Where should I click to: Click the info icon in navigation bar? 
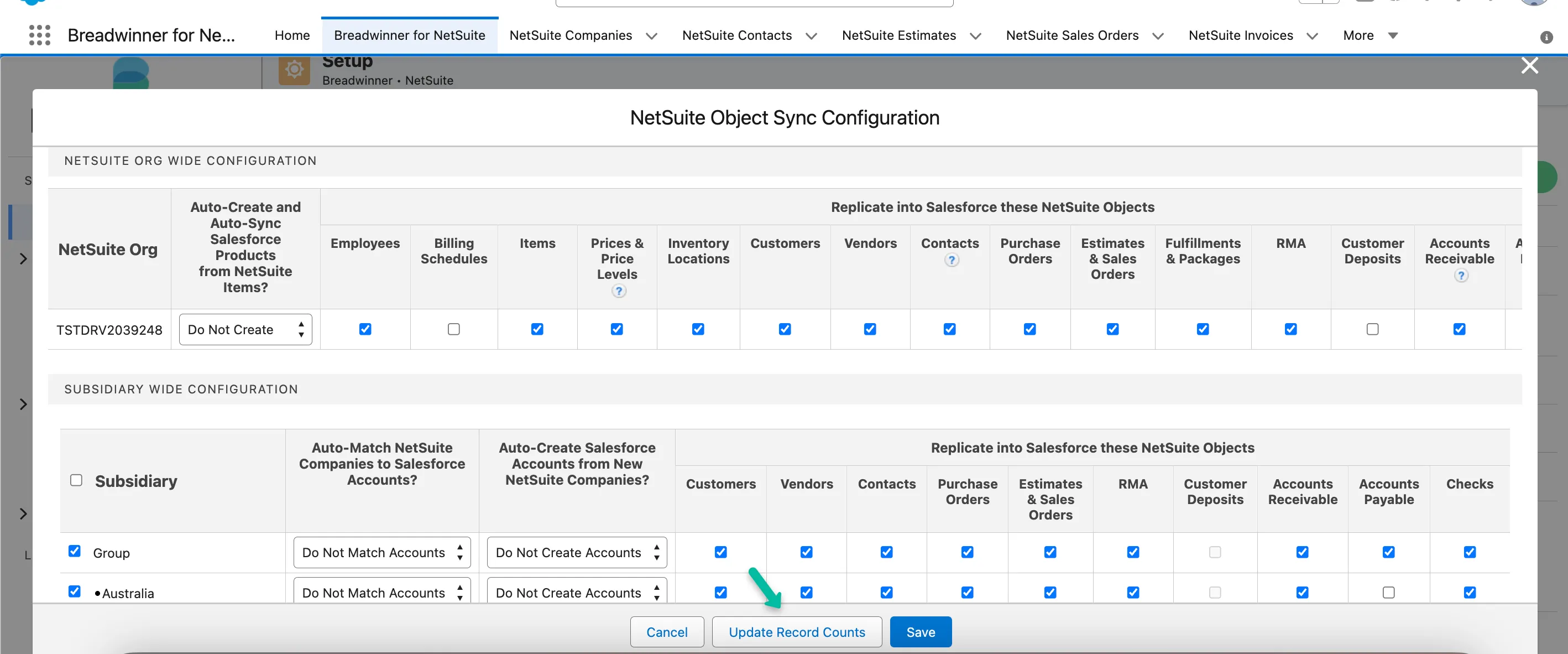pyautogui.click(x=1546, y=38)
